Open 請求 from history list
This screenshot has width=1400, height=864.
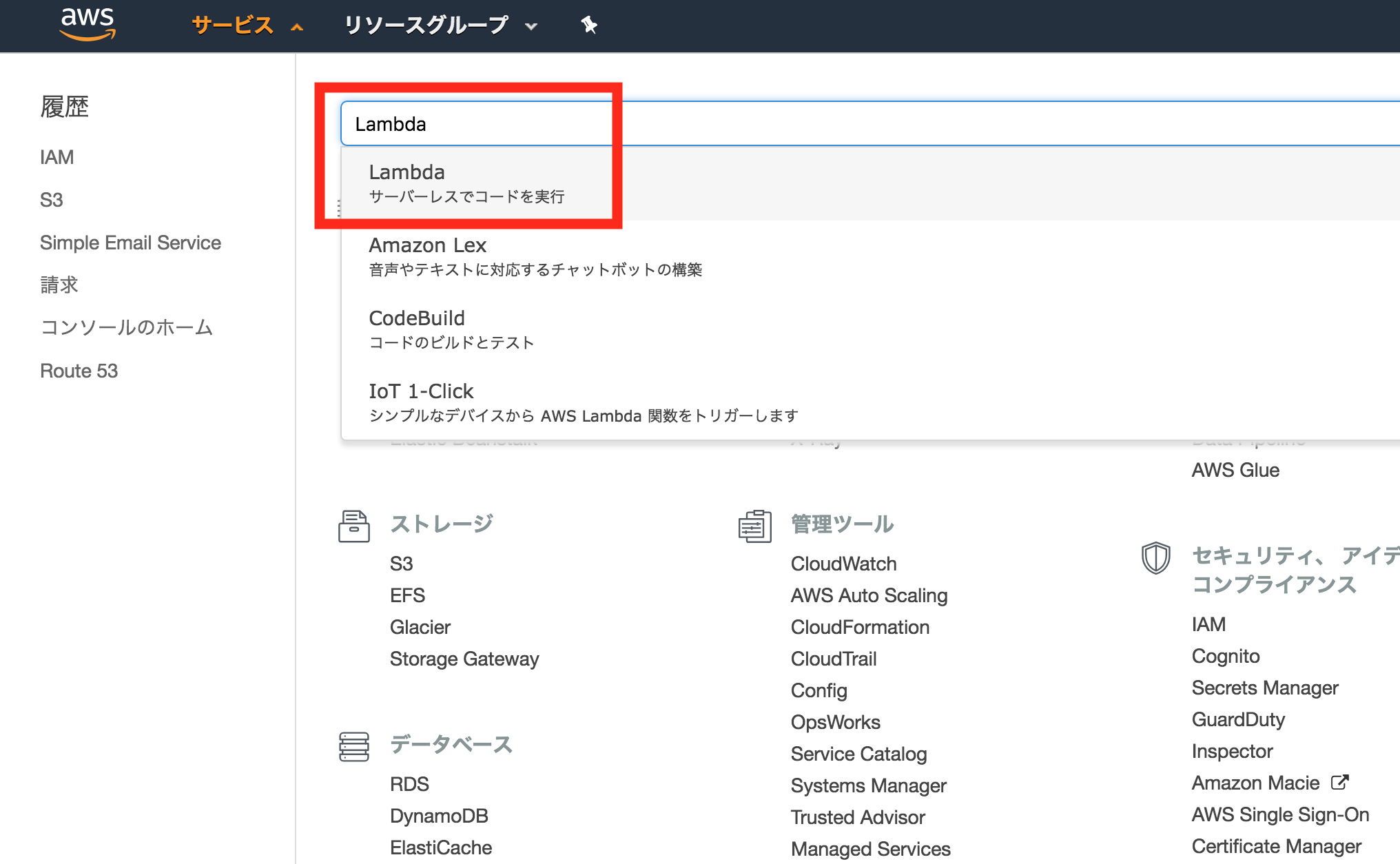pos(59,285)
